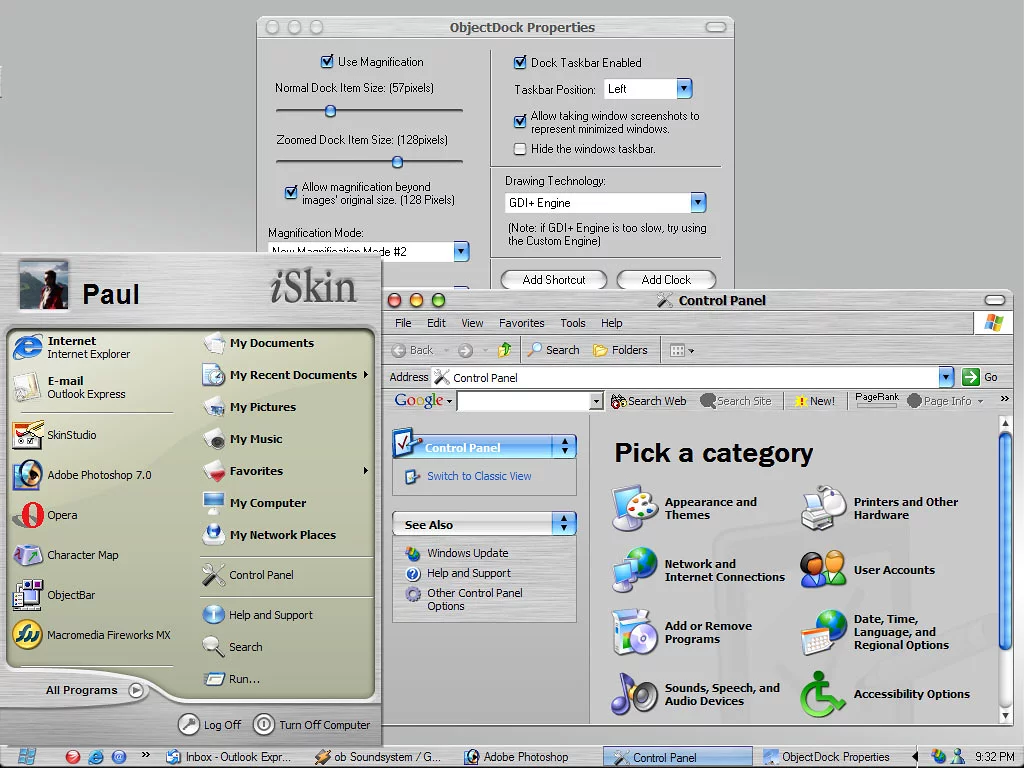Open the Appearance and Themes category icon
The height and width of the screenshot is (768, 1024).
tap(635, 508)
